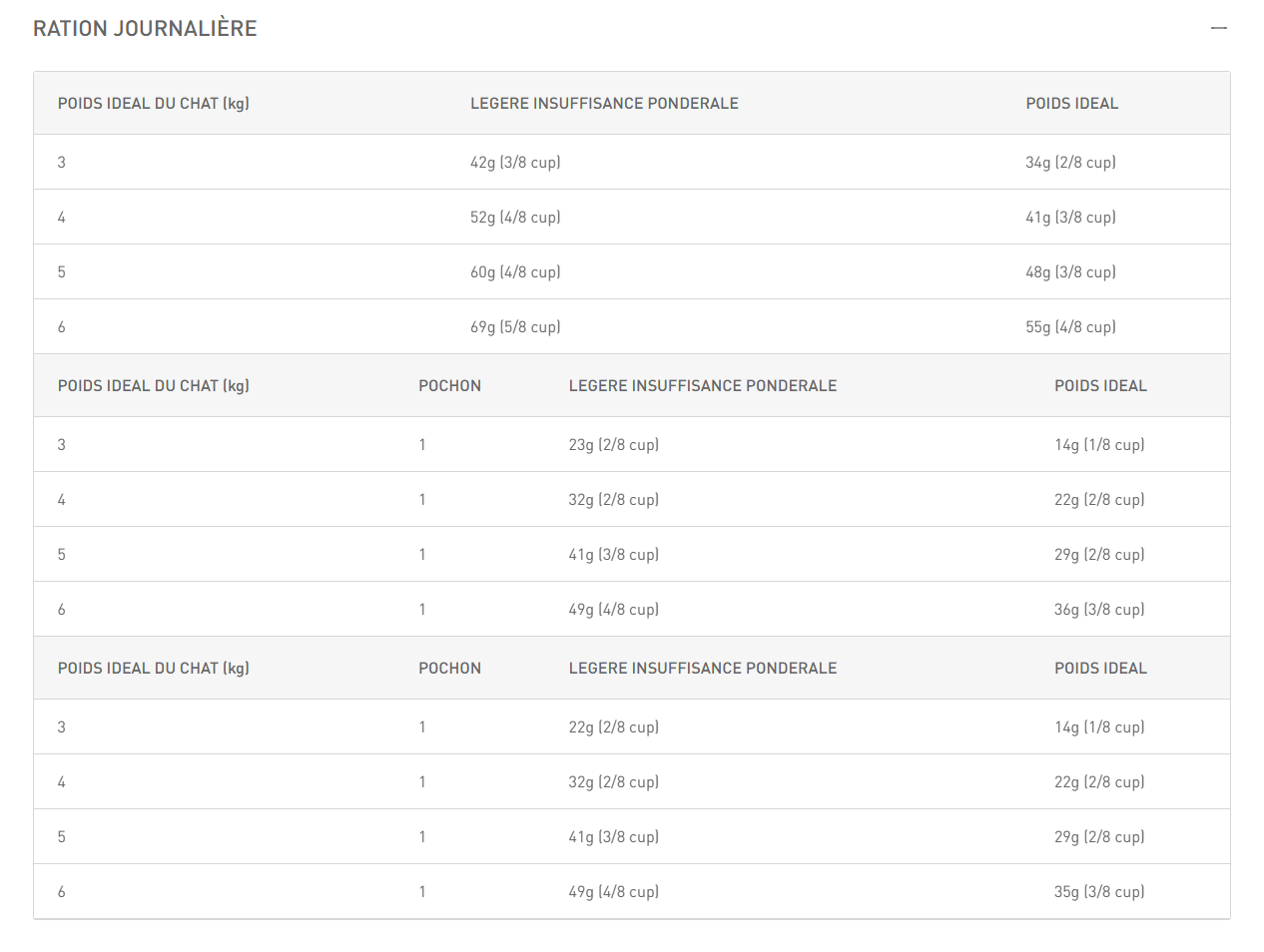Collapse the Ration Journalière section with minus icon
Screen dimensions: 1264x952
1218,28
